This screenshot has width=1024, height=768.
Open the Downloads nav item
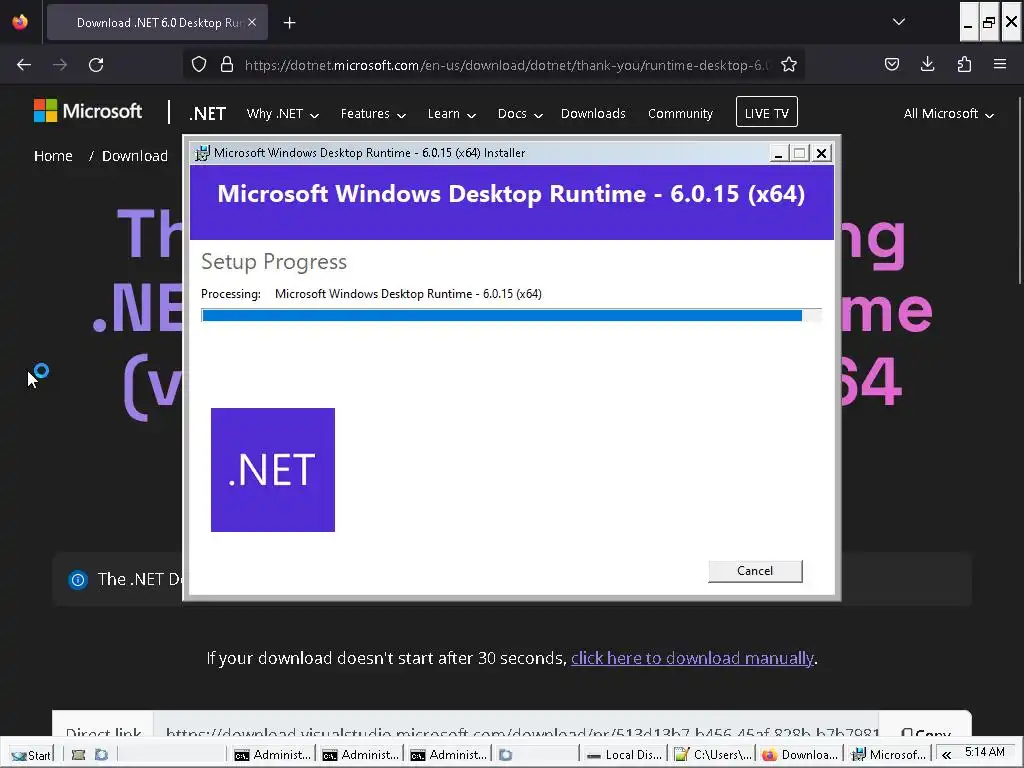[x=593, y=114]
